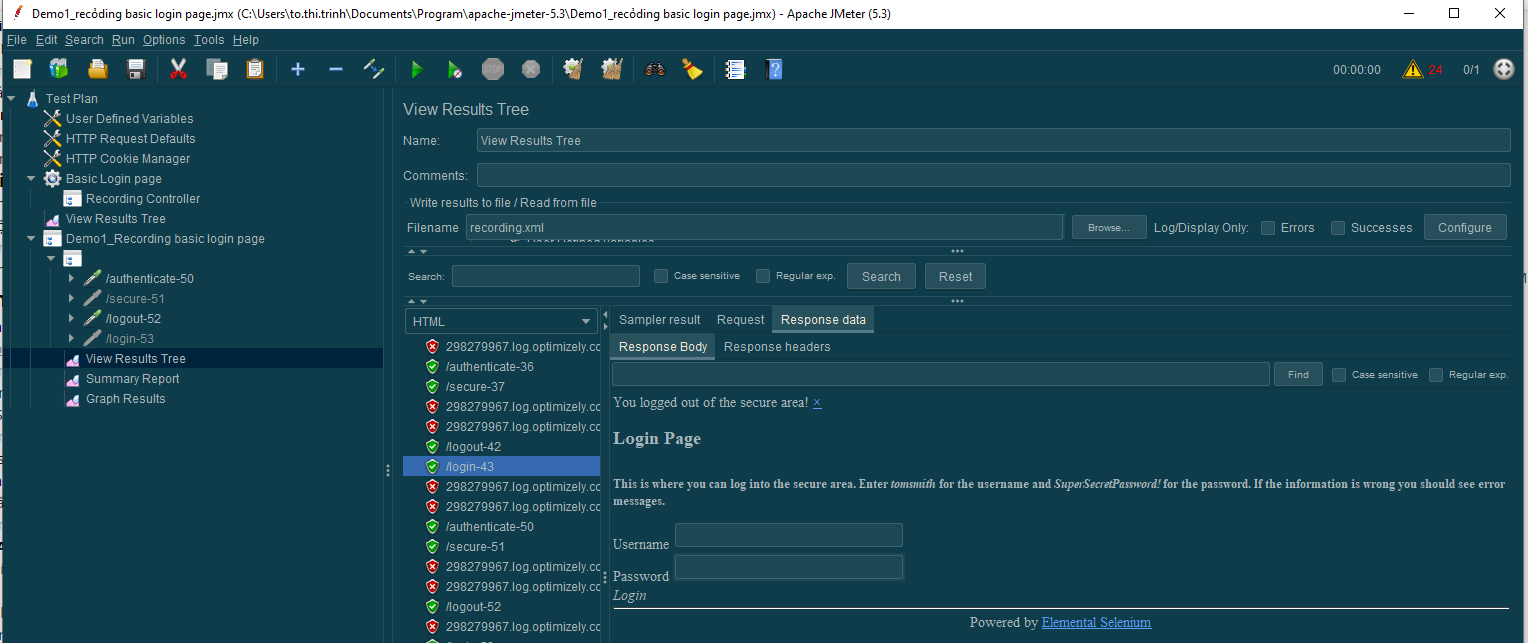This screenshot has height=643, width=1528.
Task: Expand the /authenticate-50 sampler node
Action: (71, 279)
